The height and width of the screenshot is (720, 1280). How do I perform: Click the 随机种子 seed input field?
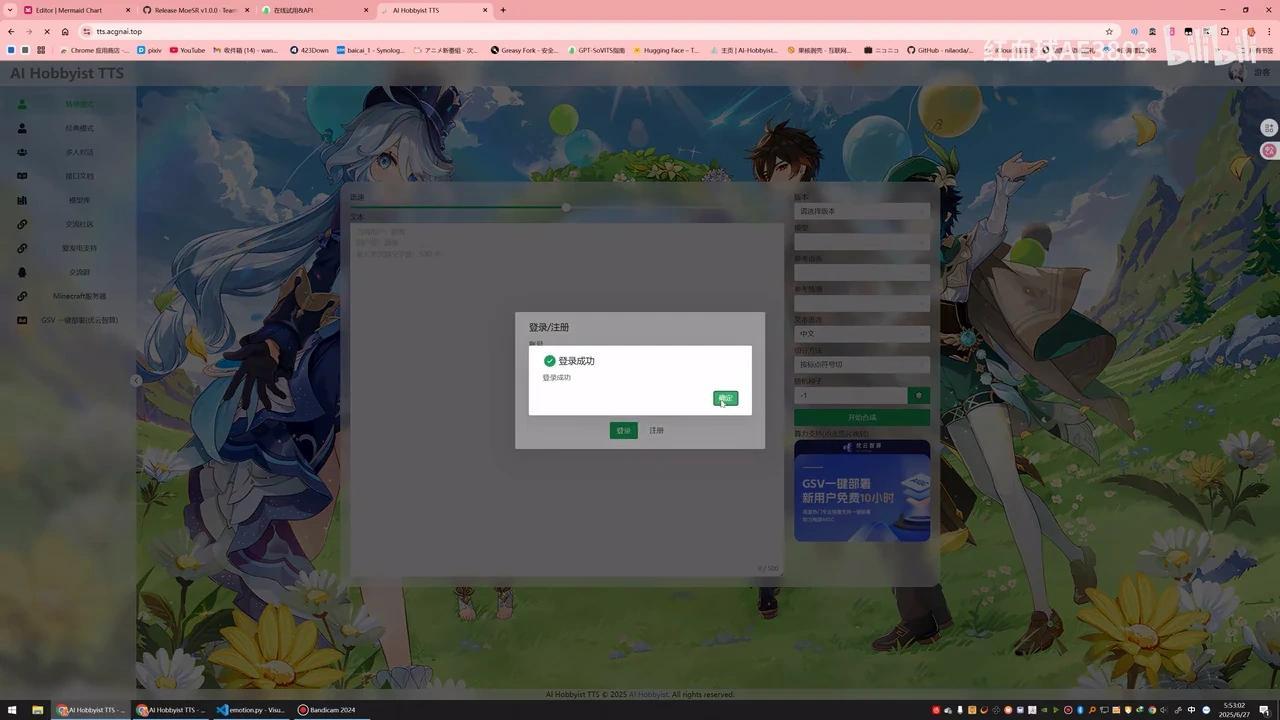pyautogui.click(x=850, y=395)
